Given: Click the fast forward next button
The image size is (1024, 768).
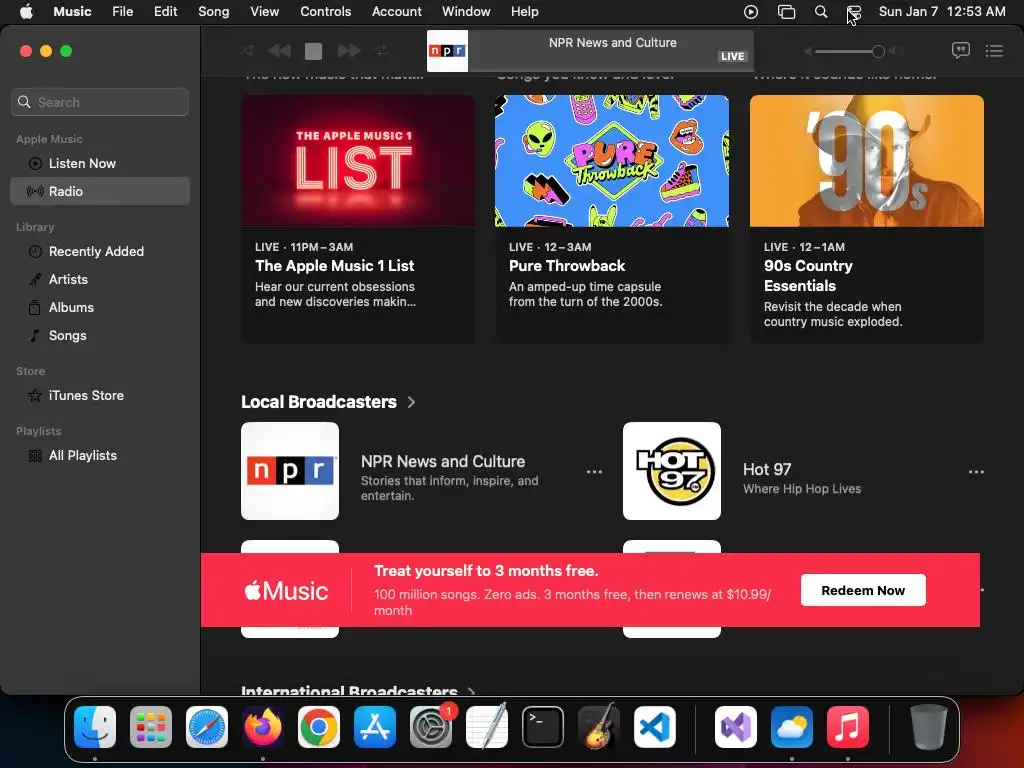Looking at the screenshot, I should point(349,50).
